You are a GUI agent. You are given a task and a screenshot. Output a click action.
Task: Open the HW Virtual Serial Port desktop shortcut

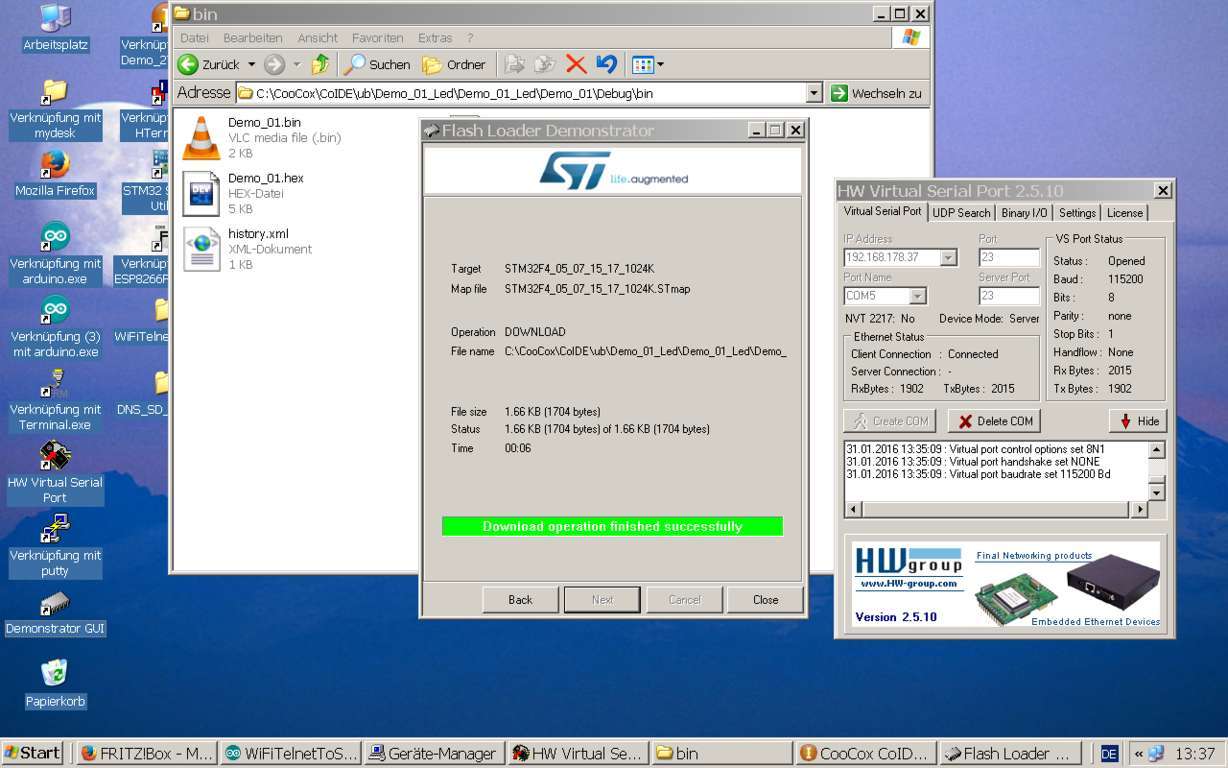coord(55,456)
